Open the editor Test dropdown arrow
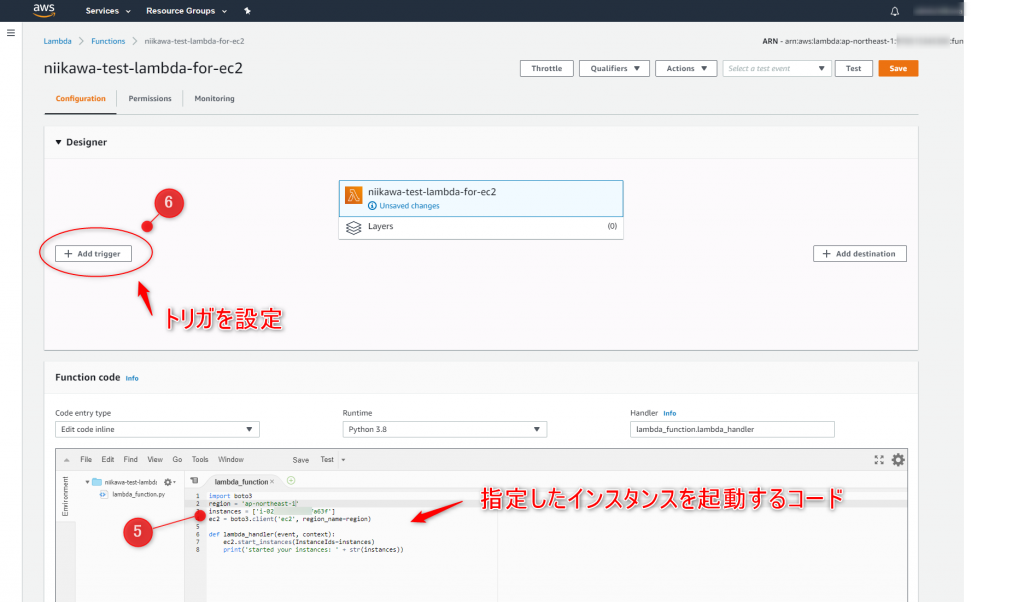Screen dimensions: 1024x602 pyautogui.click(x=343, y=460)
